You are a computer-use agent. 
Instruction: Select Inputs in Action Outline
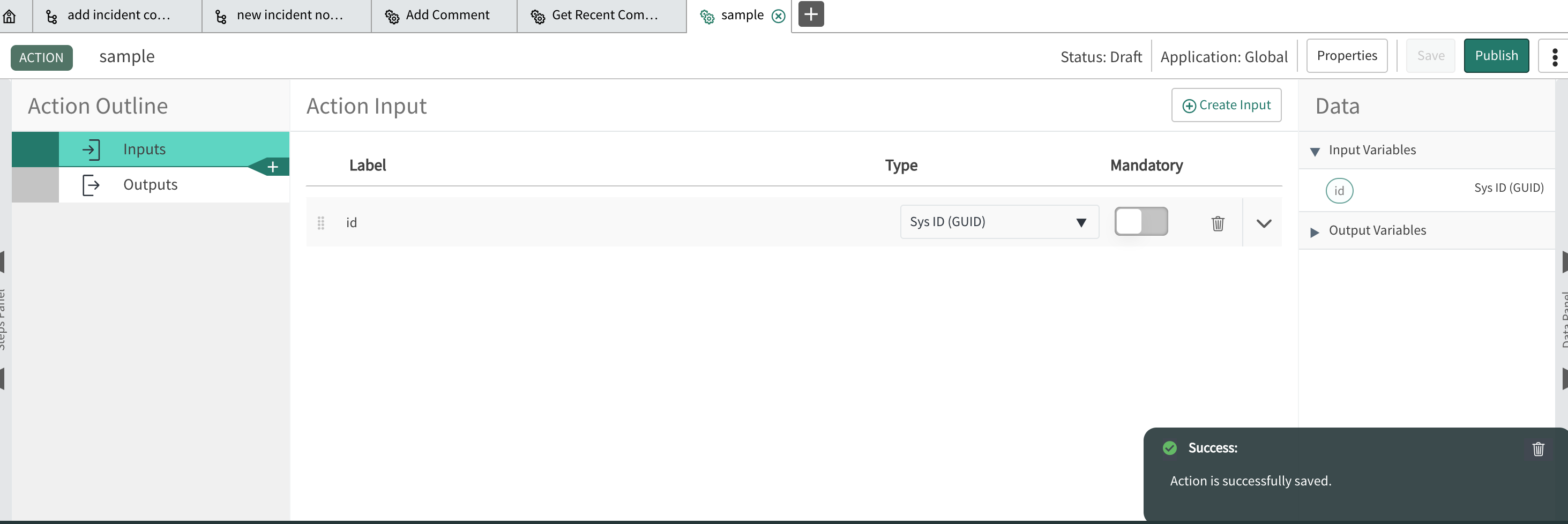pos(151,149)
